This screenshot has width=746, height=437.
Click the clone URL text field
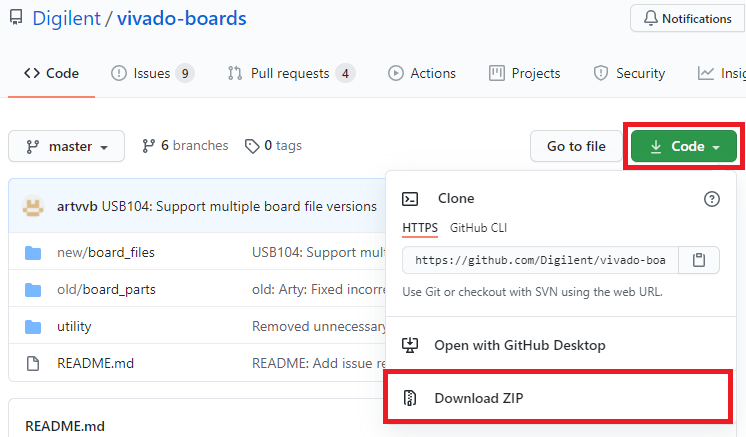coord(540,260)
